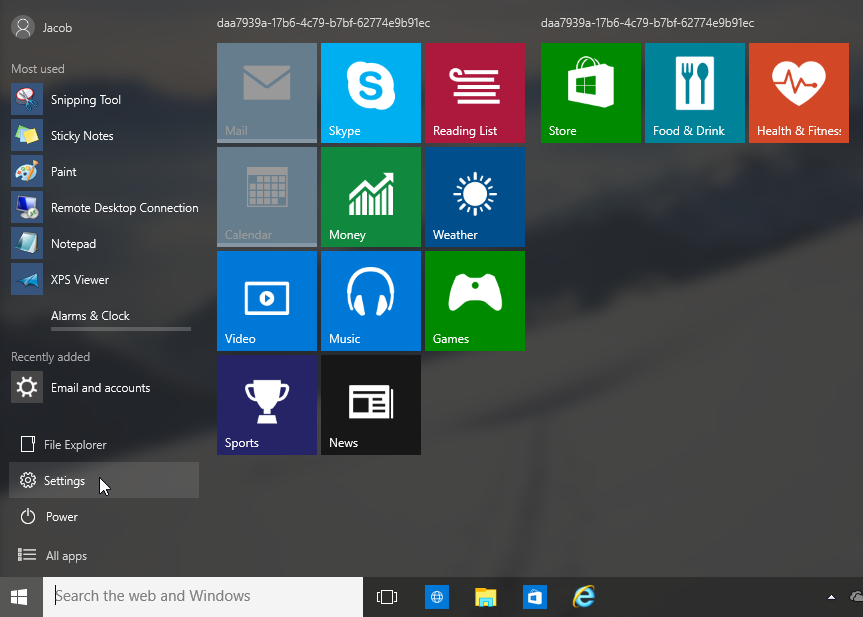Open File Explorer from the taskbar

coord(485,597)
